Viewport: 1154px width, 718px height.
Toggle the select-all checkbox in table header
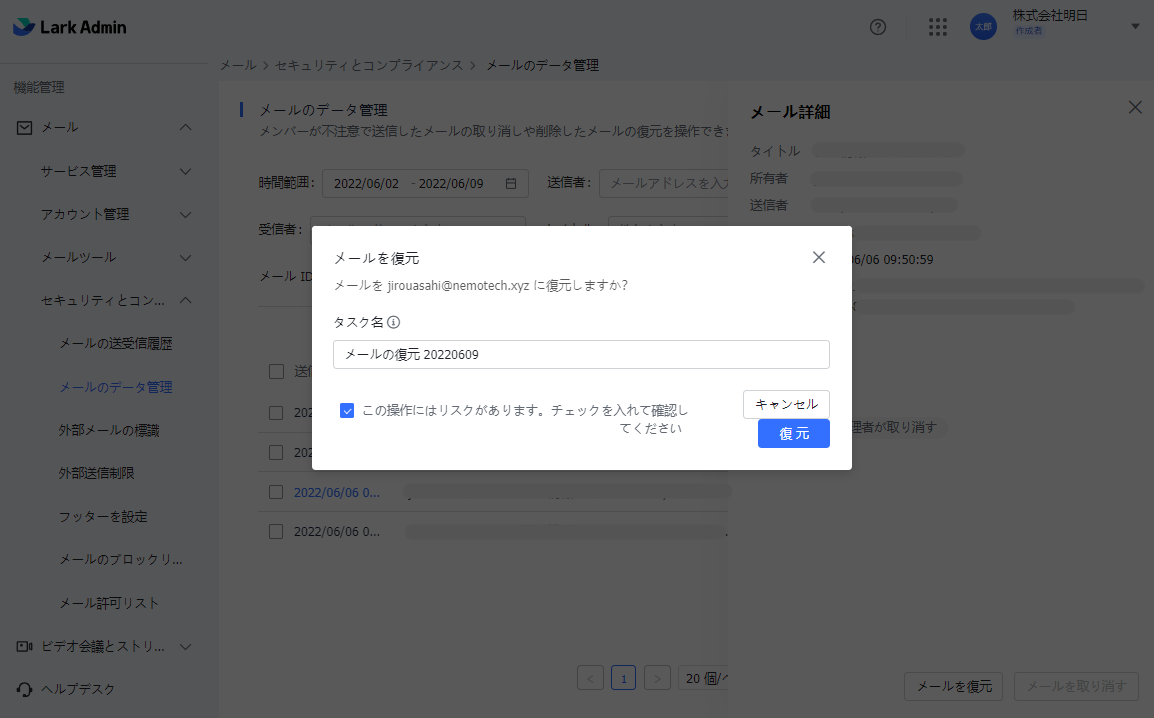tap(276, 372)
